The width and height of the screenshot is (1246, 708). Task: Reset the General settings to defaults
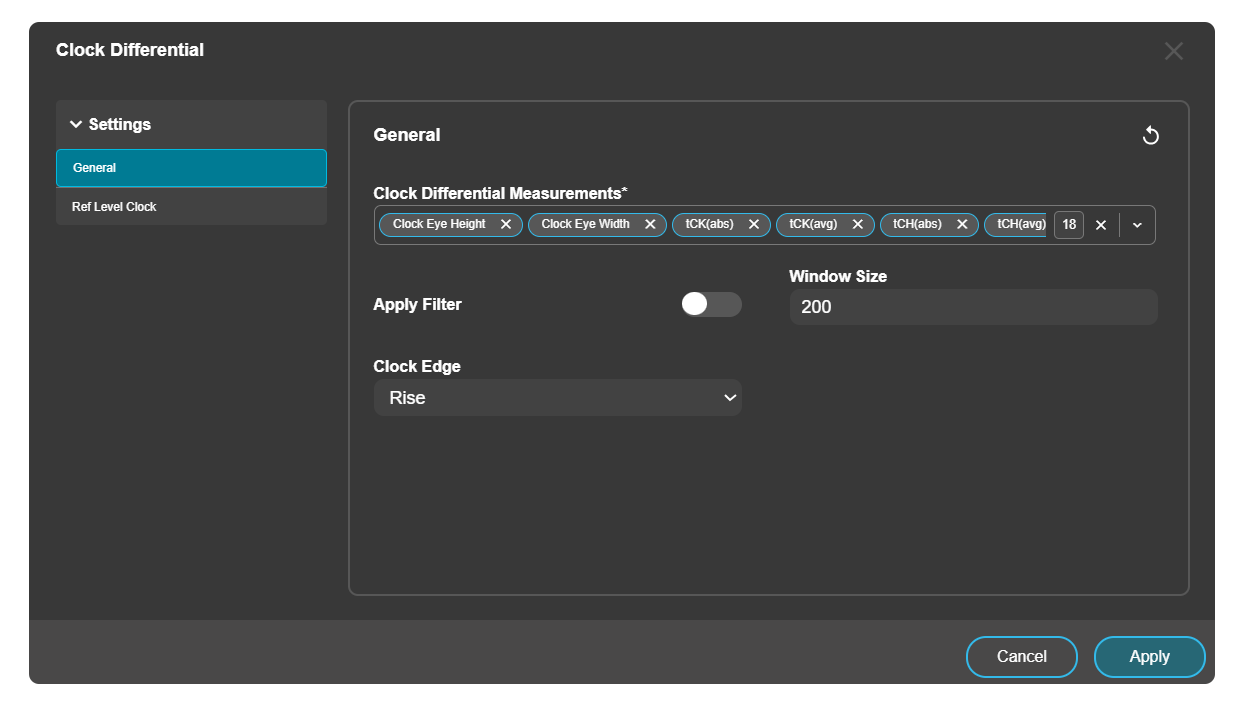click(x=1150, y=134)
